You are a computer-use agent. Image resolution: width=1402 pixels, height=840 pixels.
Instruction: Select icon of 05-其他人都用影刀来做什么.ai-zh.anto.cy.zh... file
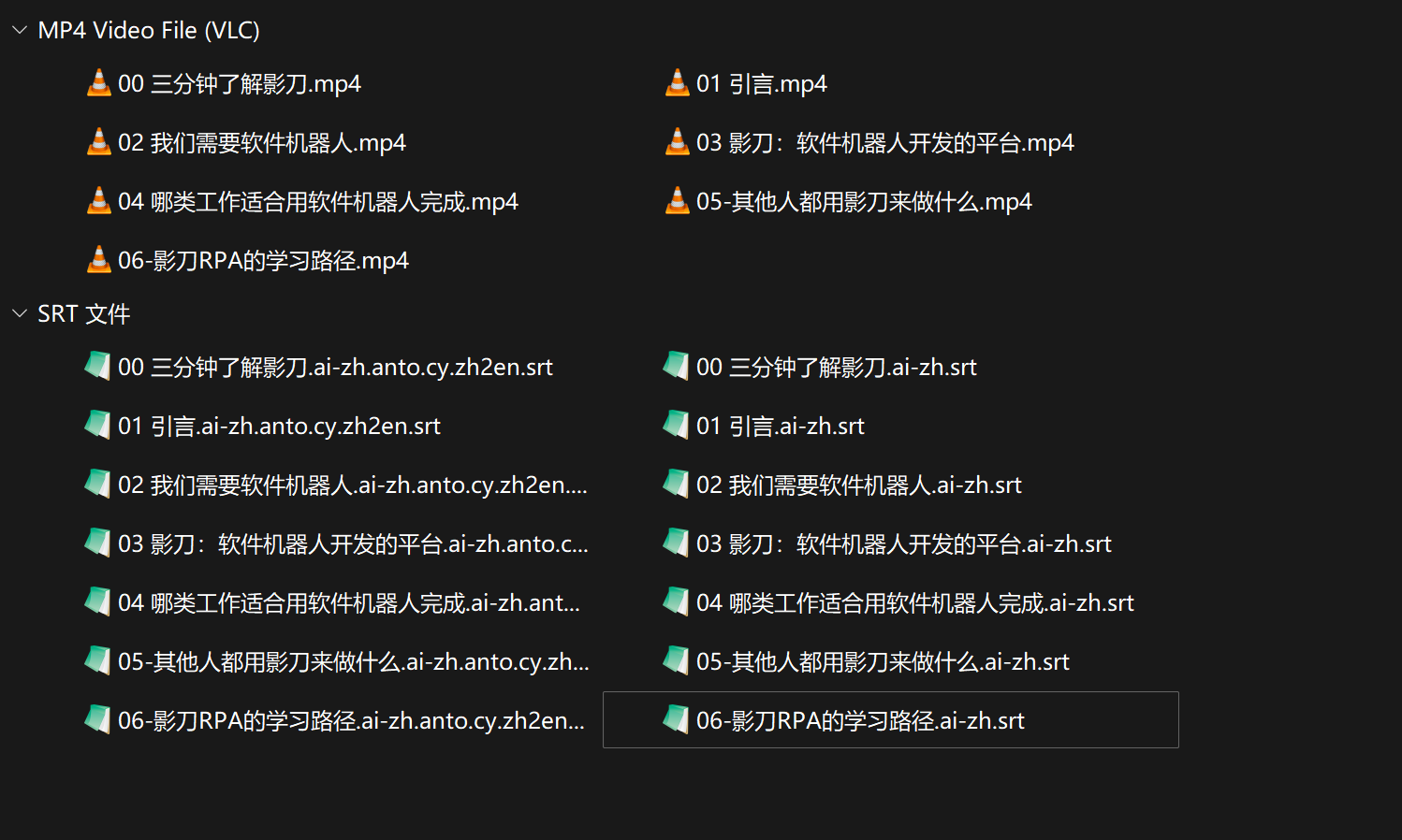coord(97,660)
